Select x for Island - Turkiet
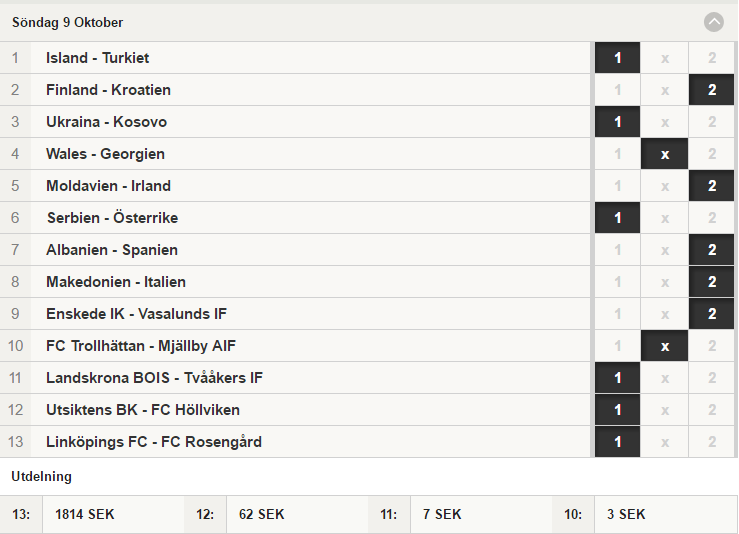This screenshot has height=534, width=739. (x=665, y=58)
